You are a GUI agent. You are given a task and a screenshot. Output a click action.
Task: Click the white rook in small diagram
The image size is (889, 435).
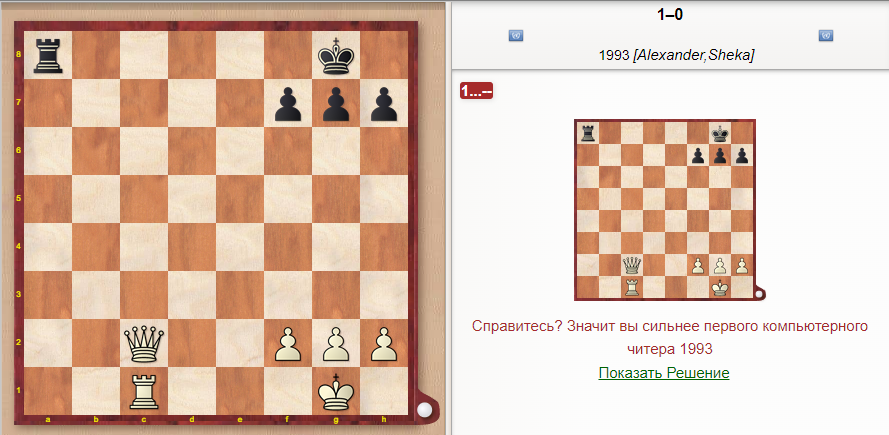[x=632, y=288]
